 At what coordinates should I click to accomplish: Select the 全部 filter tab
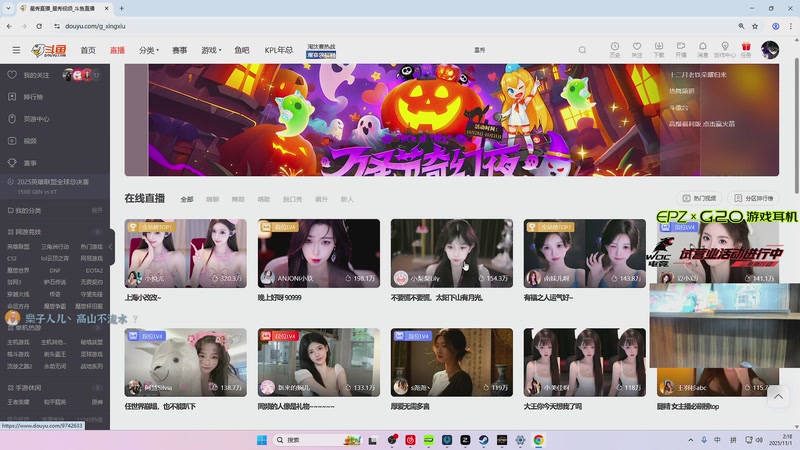pyautogui.click(x=187, y=199)
